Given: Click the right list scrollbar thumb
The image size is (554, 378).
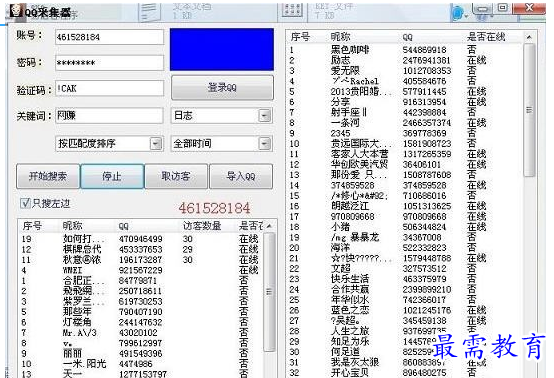Looking at the screenshot, I should [x=529, y=110].
